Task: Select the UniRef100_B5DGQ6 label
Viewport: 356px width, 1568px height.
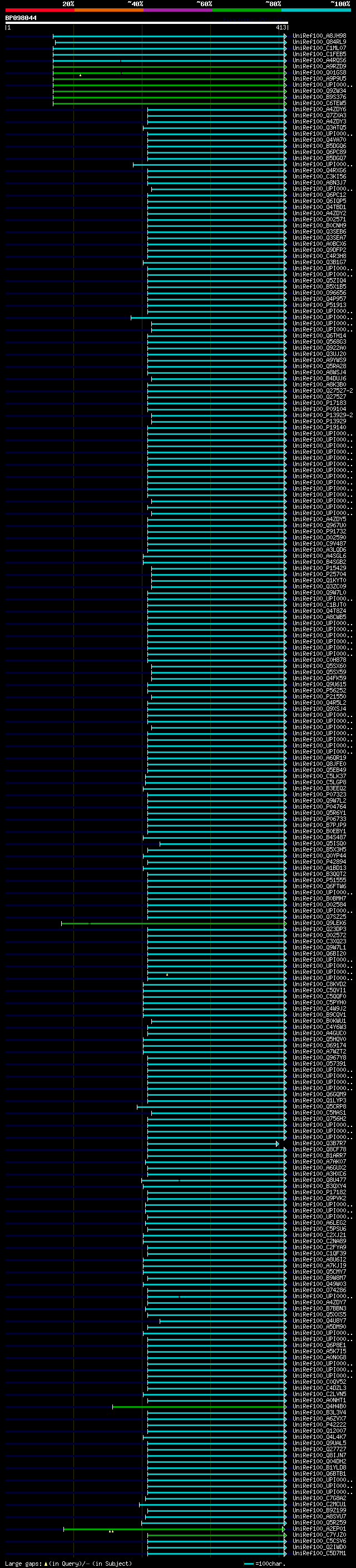Action: pos(319,146)
